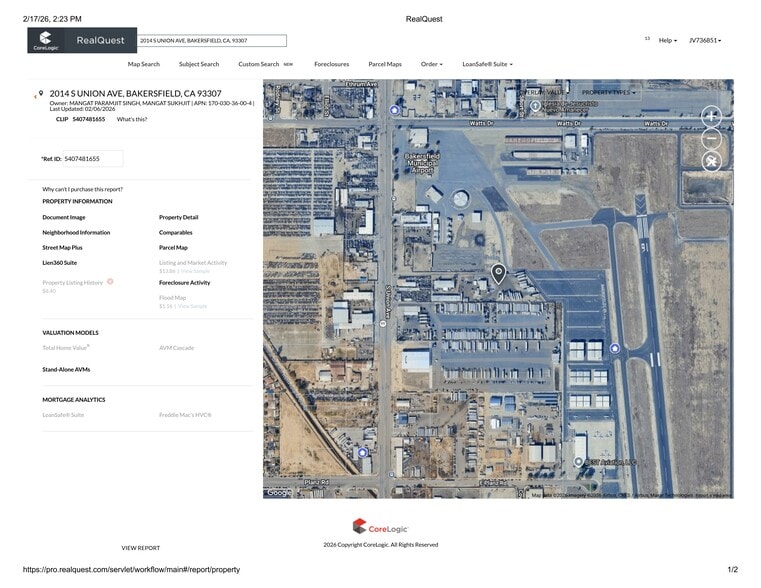Image resolution: width=761 pixels, height=588 pixels.
Task: Open the JV736851 account dropdown
Action: coord(705,40)
